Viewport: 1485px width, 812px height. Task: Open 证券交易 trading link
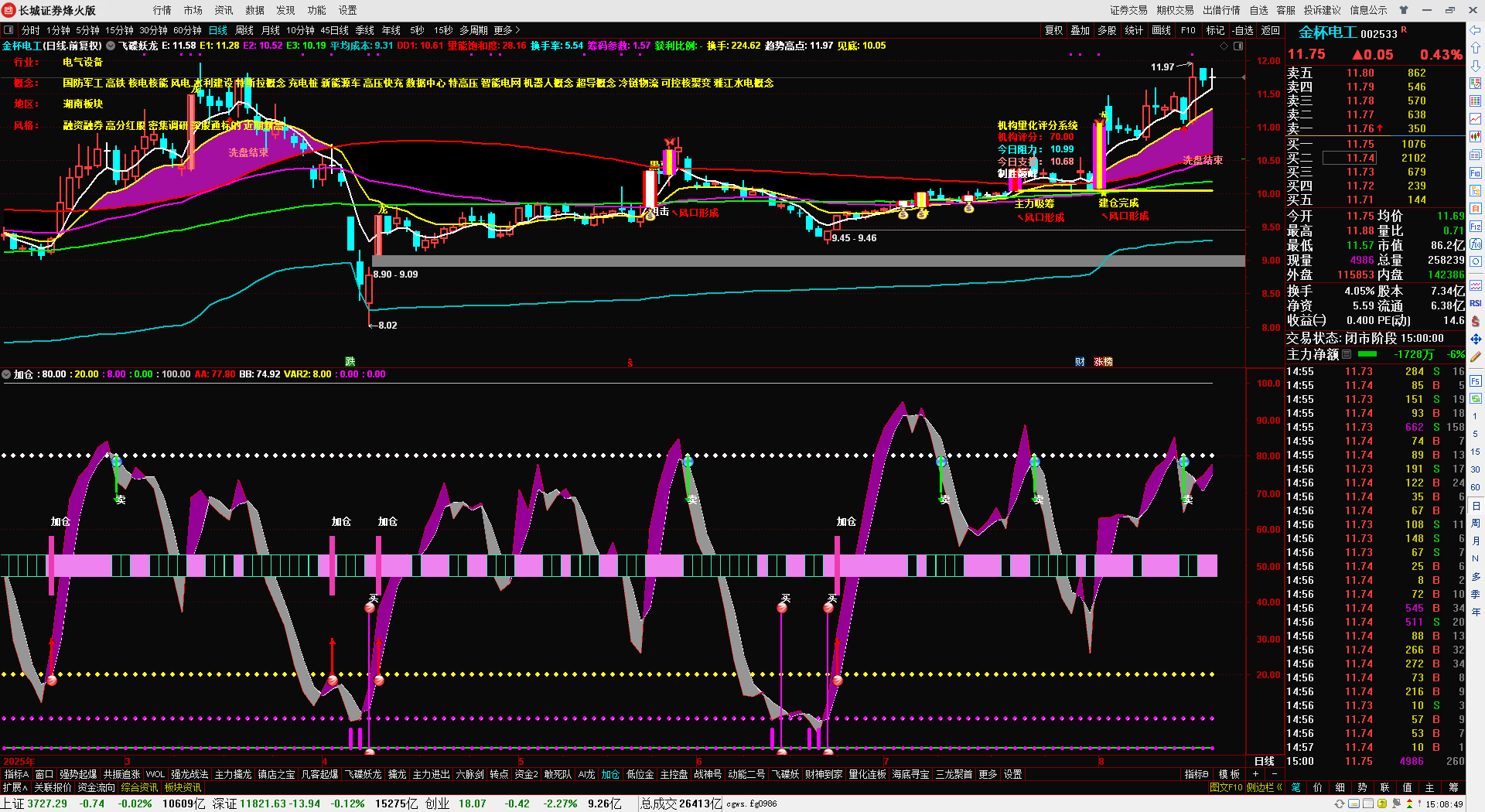tap(1128, 10)
